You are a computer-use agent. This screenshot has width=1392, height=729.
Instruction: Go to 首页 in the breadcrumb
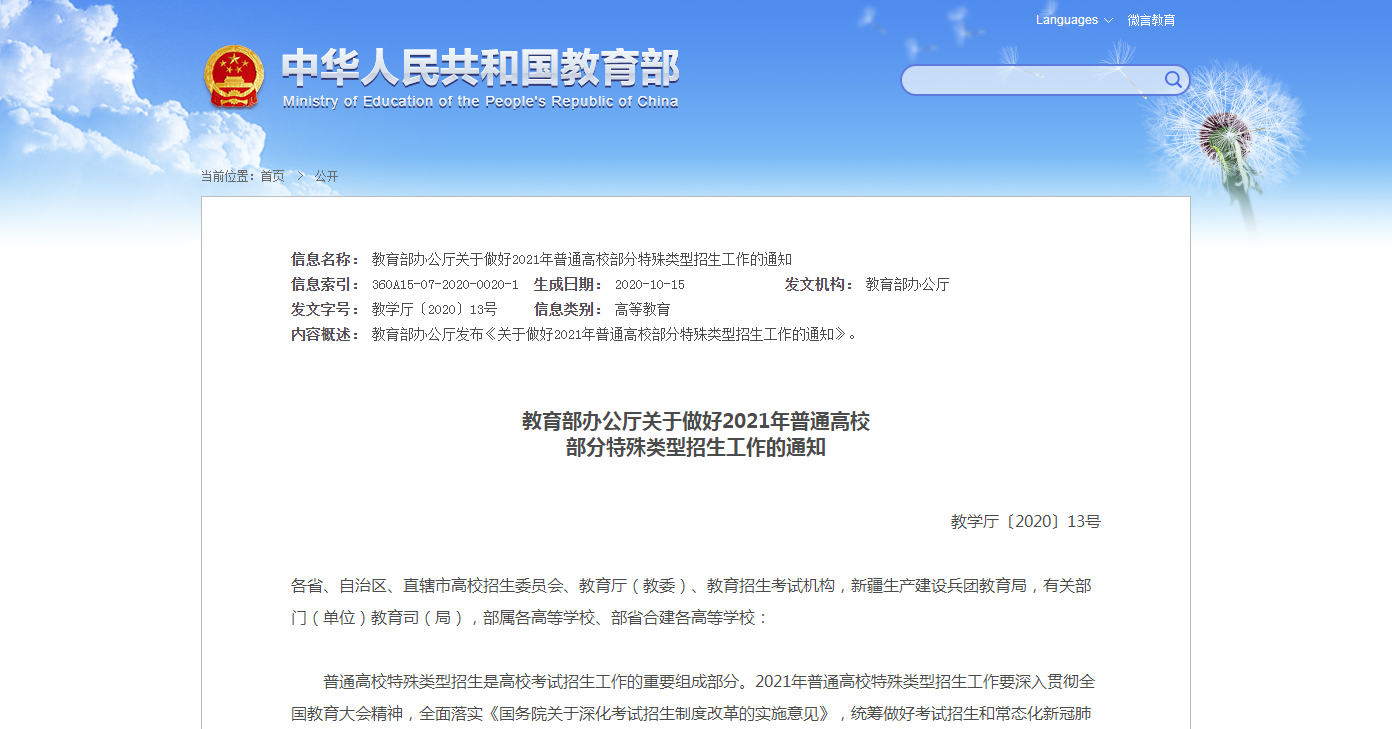[x=273, y=176]
